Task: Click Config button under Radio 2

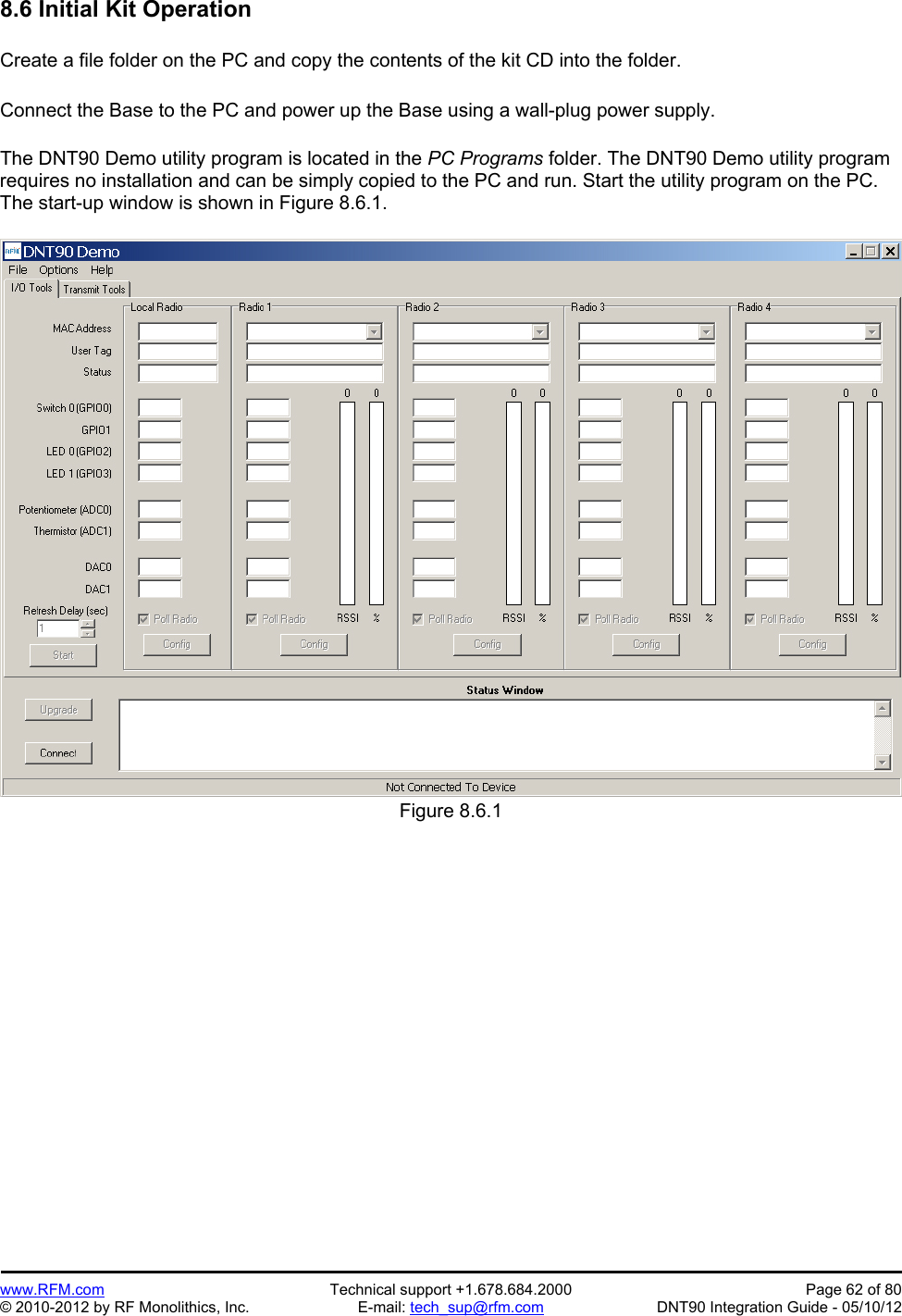Action: tap(488, 644)
